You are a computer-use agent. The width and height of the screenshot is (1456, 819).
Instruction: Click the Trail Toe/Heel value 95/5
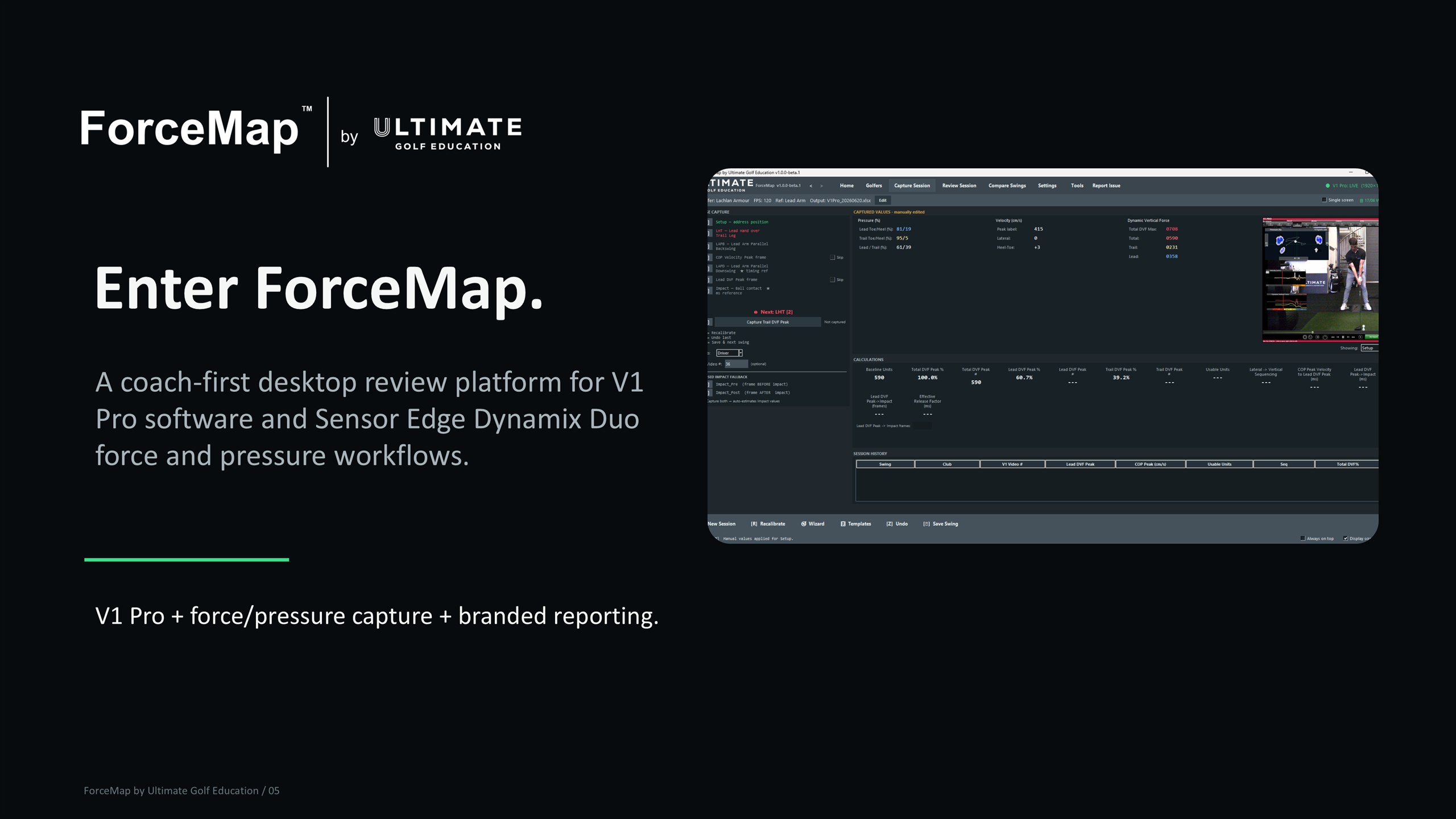point(902,238)
